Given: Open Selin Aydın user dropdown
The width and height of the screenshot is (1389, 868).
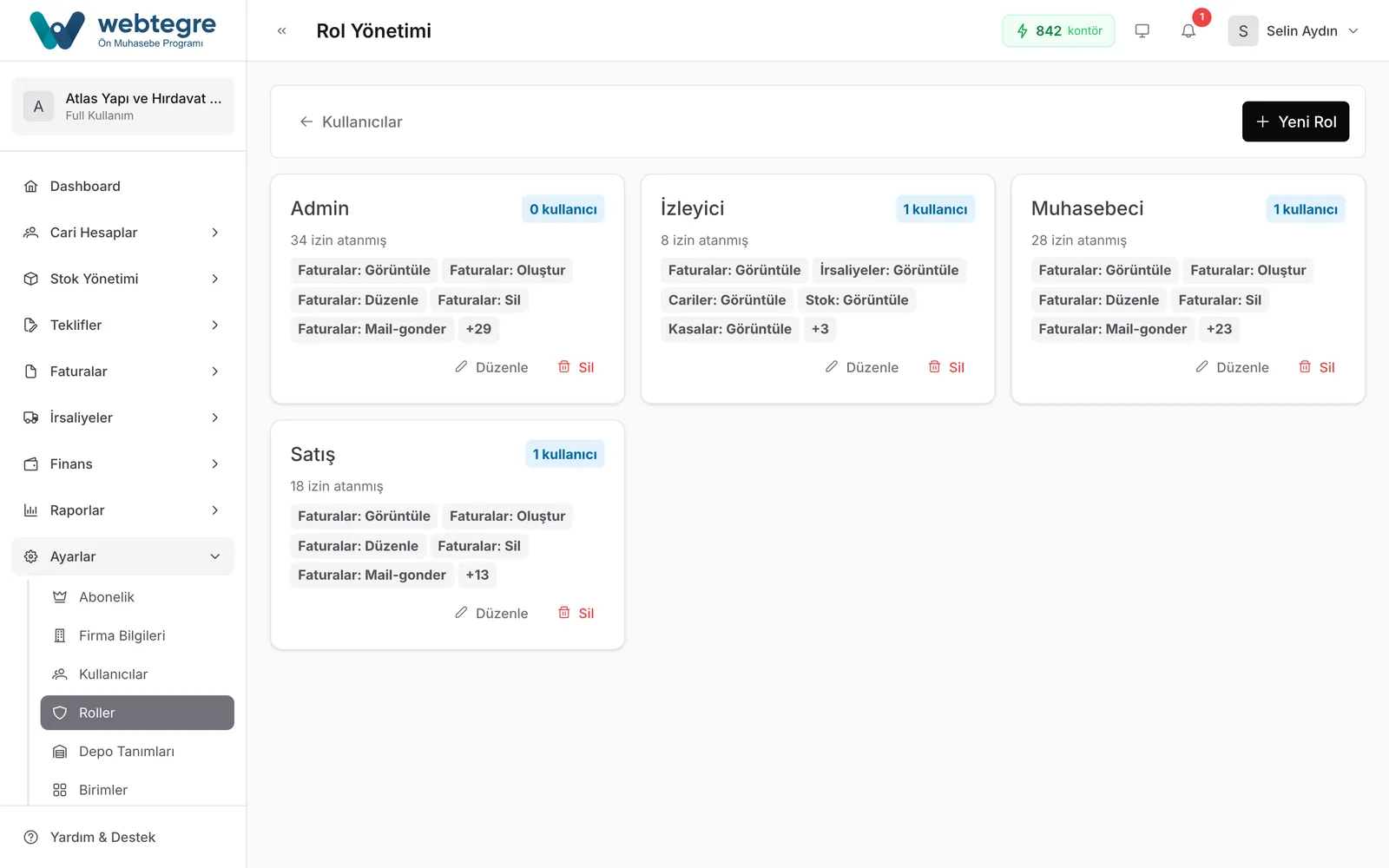Looking at the screenshot, I should pos(1294,31).
